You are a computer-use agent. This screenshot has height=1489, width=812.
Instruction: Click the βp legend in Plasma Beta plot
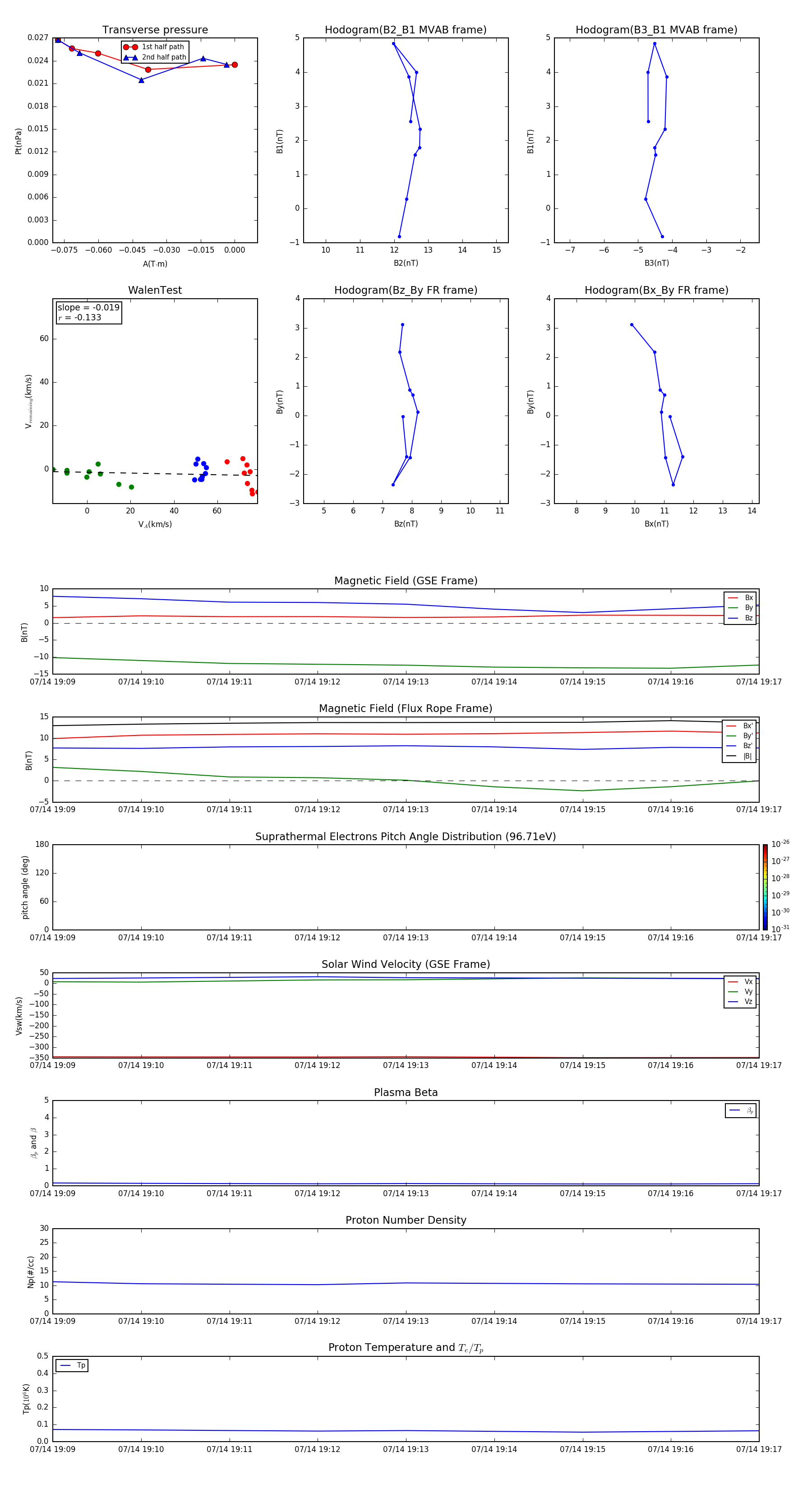pos(740,1110)
